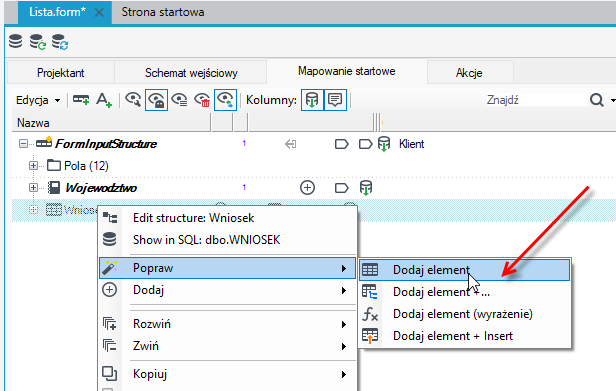Toggle the database column button next to Kolumny
616x391 pixels.
coord(312,100)
